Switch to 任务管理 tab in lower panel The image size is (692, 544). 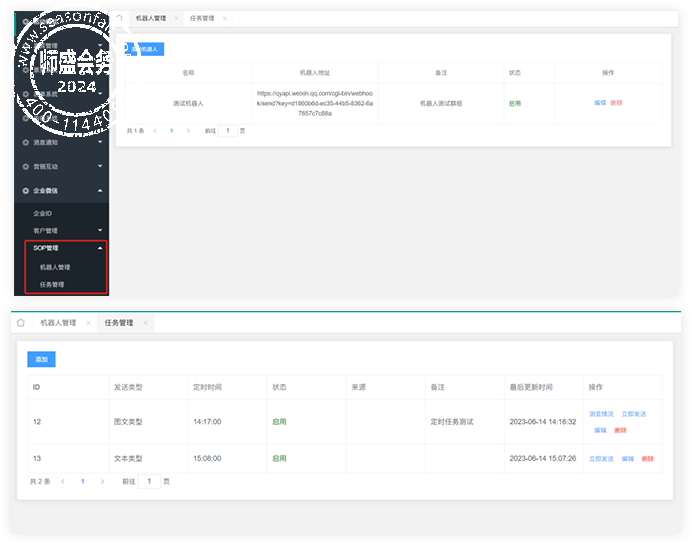coord(119,323)
